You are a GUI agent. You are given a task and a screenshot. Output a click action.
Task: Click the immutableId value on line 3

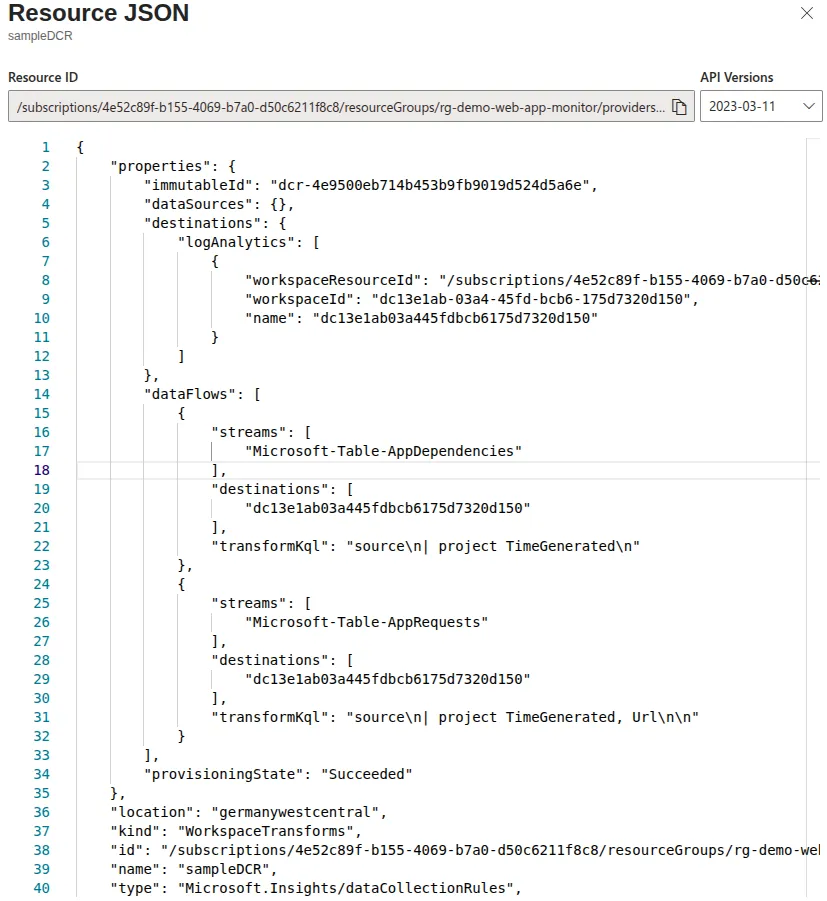pyautogui.click(x=430, y=185)
